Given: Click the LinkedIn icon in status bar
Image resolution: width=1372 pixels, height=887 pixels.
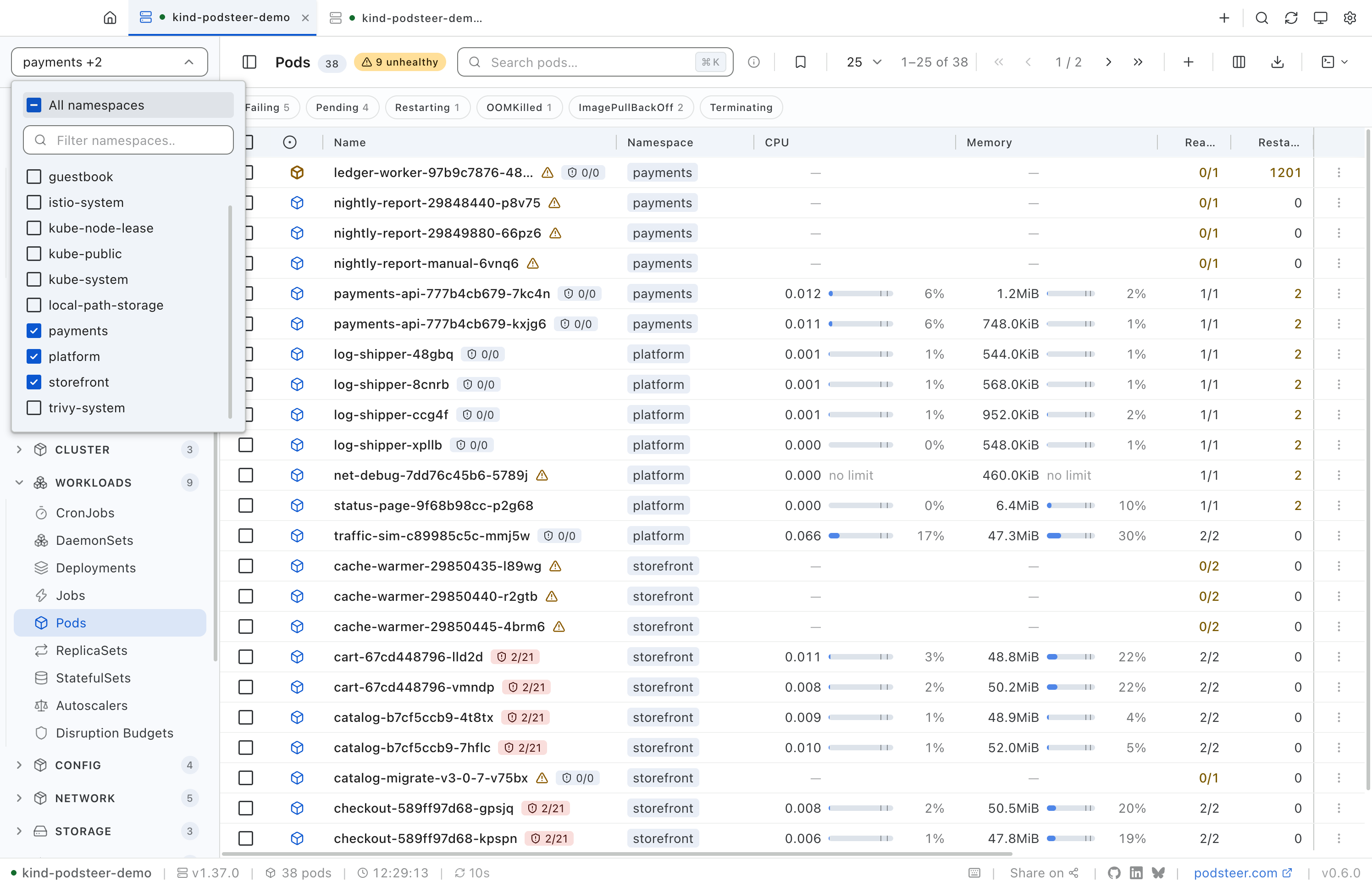Looking at the screenshot, I should coord(1136,873).
